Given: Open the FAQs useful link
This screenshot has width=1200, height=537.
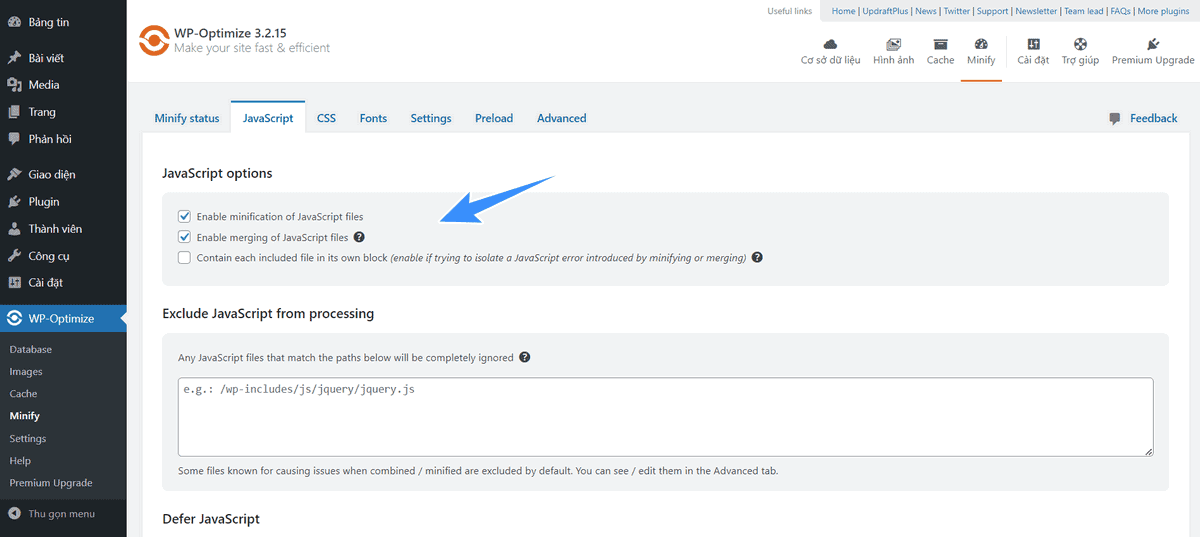Looking at the screenshot, I should tap(1121, 11).
